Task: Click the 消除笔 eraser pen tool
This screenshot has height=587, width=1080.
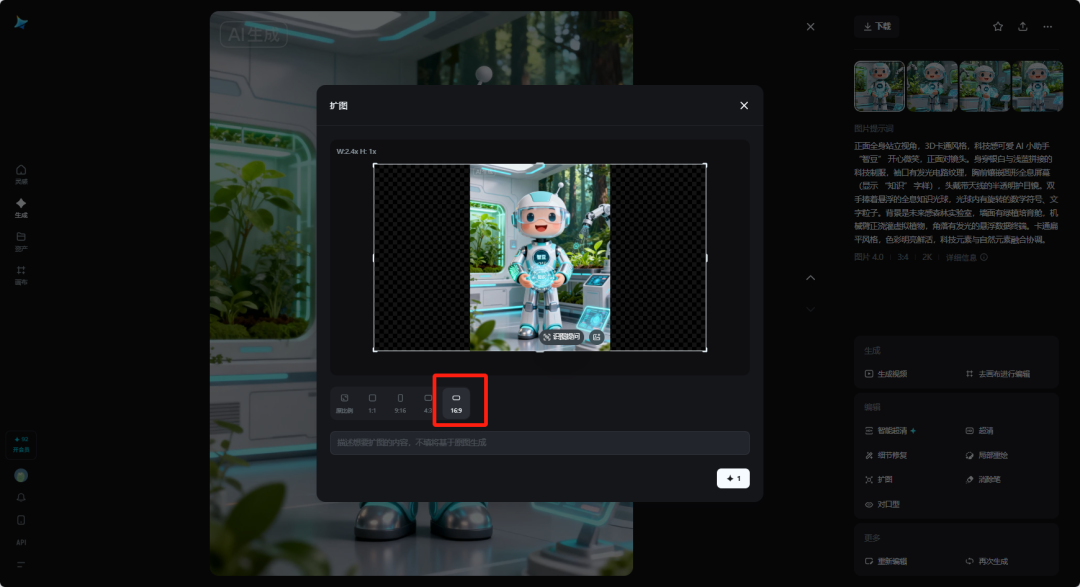Action: pos(990,480)
